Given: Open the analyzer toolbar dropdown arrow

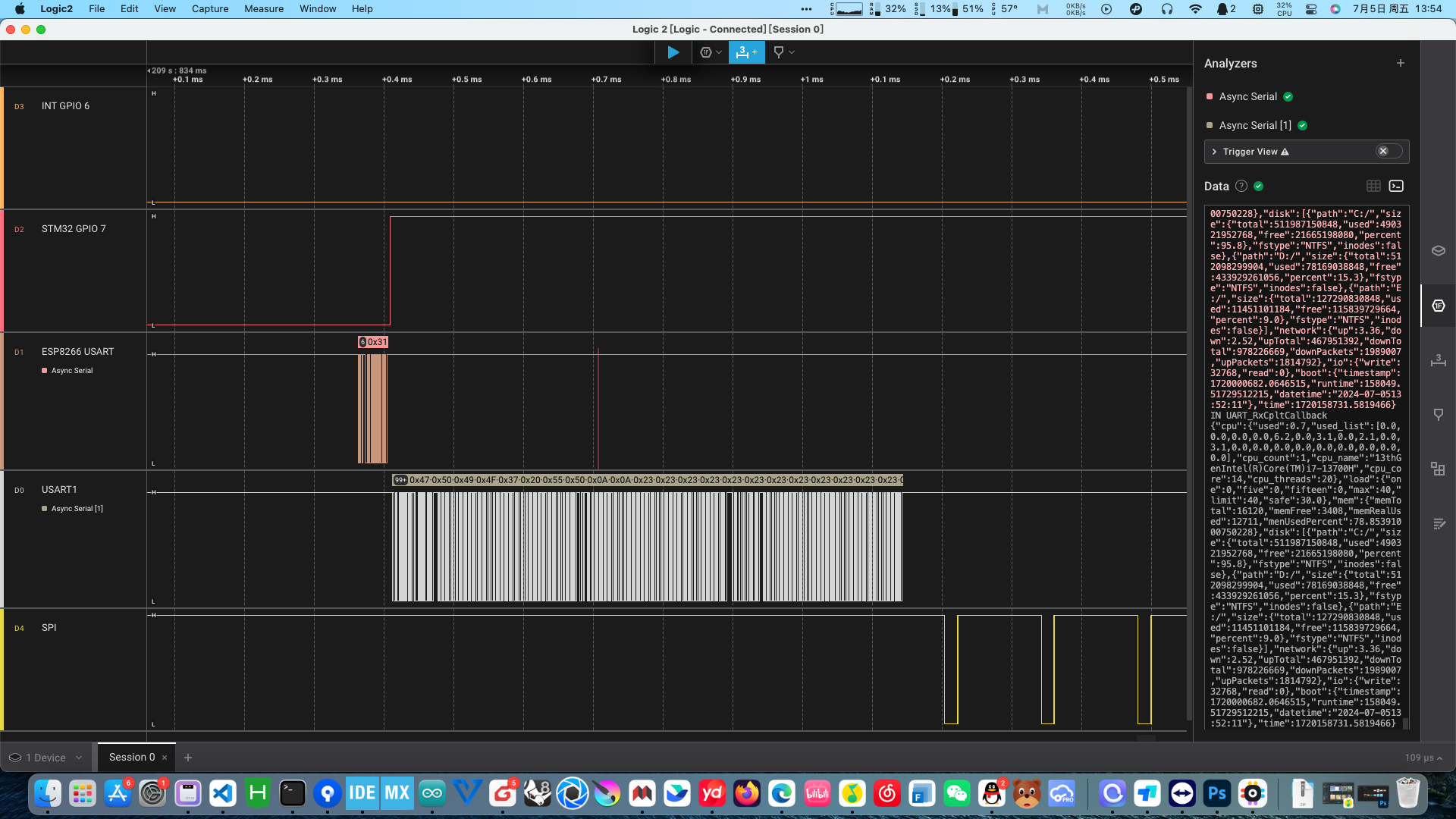Looking at the screenshot, I should (719, 52).
